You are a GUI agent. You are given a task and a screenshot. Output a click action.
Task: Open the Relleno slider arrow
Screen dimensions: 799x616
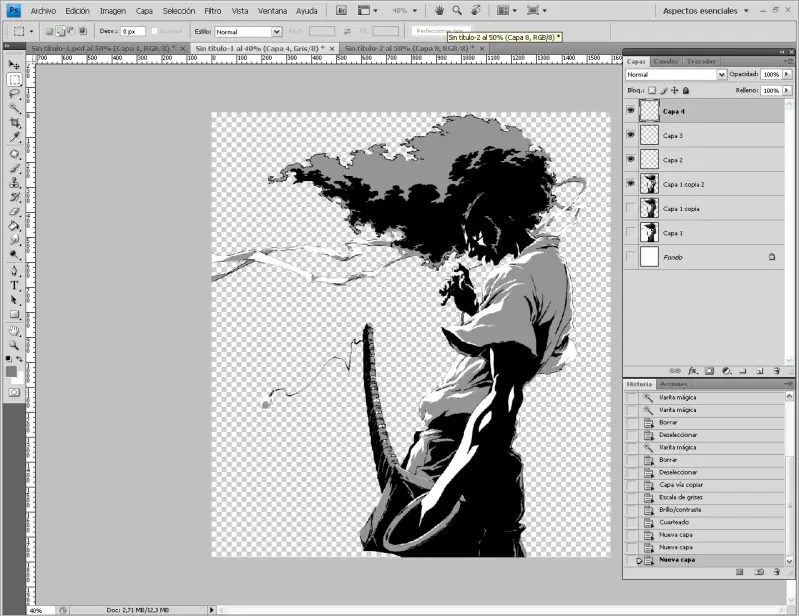click(787, 91)
